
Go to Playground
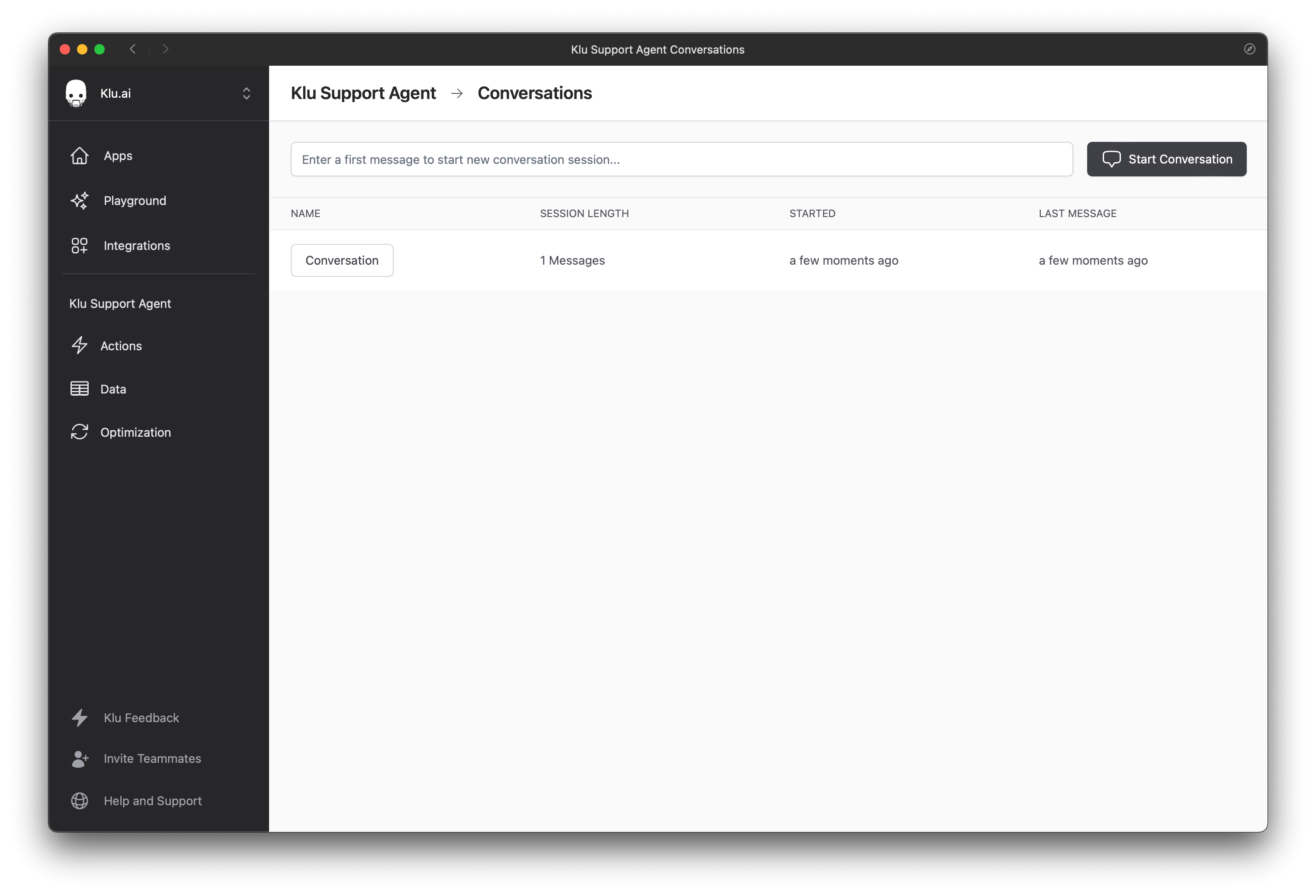click(135, 200)
